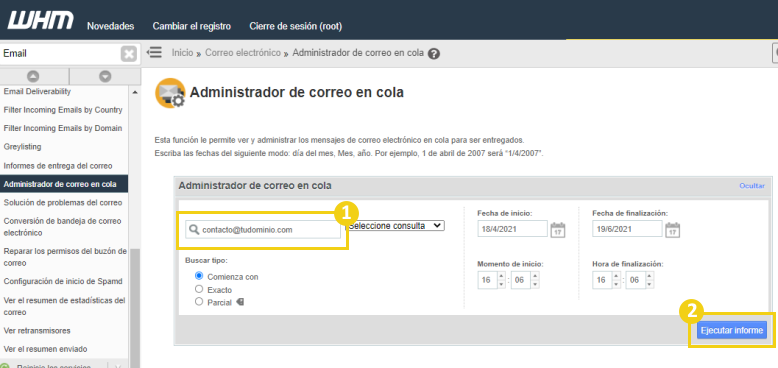Screen dimensions: 778x368
Task: Click the sidebar vertical scrollbar thumb
Action: pos(135,307)
